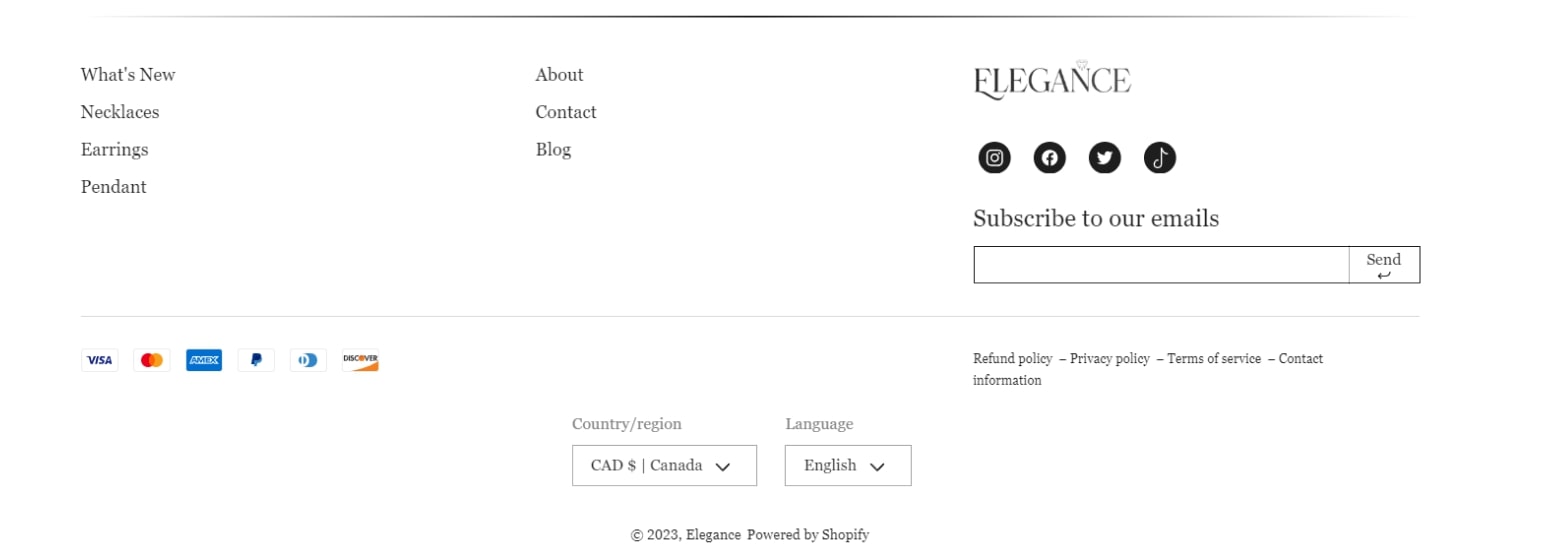Open the Facebook social icon
The image size is (1541, 559).
(x=1049, y=157)
